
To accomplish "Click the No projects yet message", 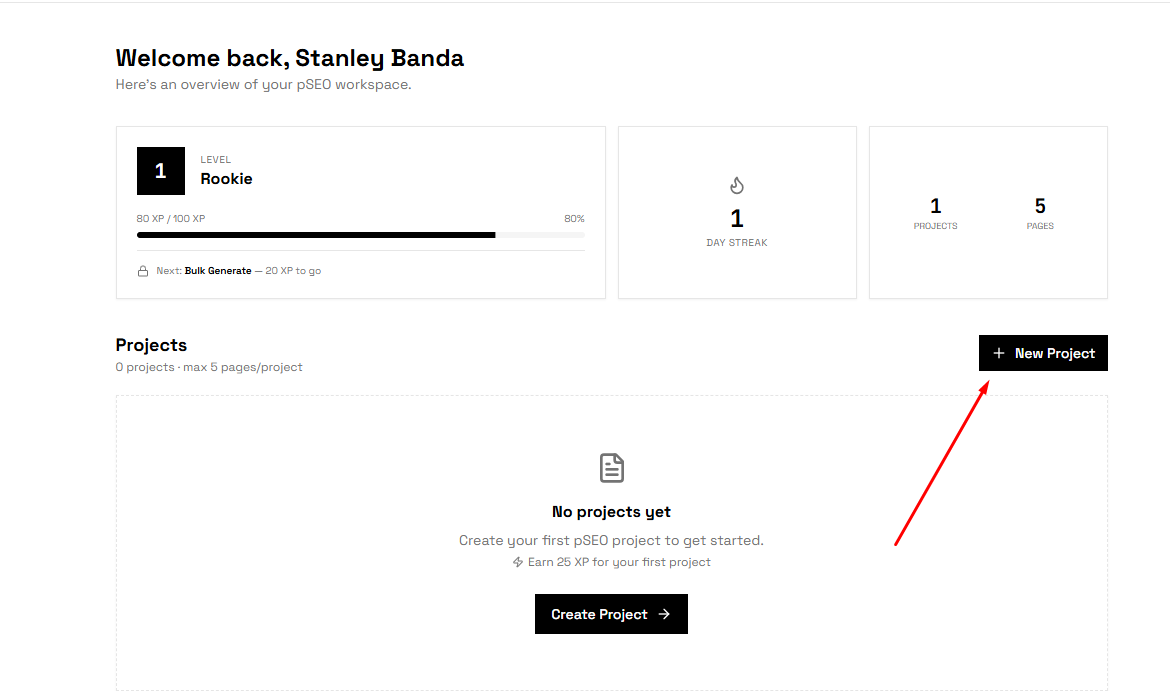I will coord(611,512).
